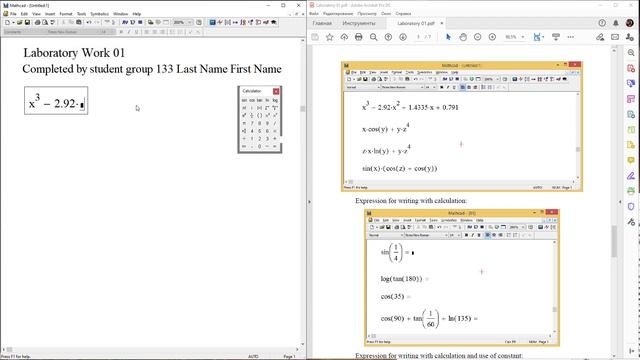Close Laboratory 01.pdf tab
640x360 pixels.
pyautogui.click(x=442, y=23)
